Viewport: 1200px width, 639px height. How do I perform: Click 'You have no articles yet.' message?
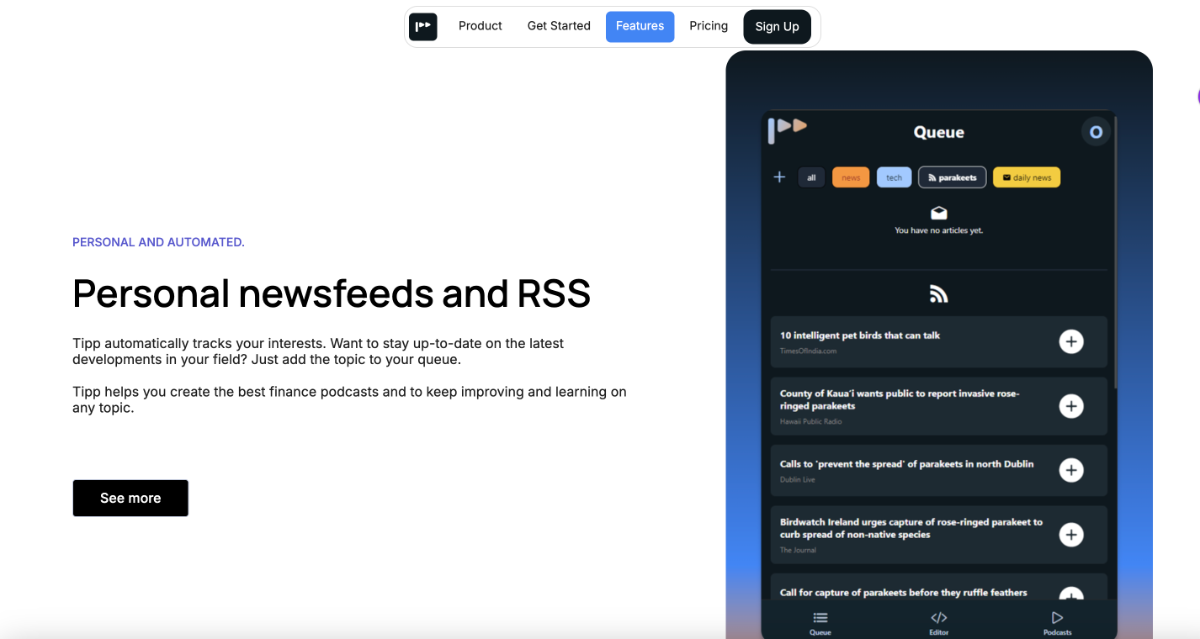[939, 231]
